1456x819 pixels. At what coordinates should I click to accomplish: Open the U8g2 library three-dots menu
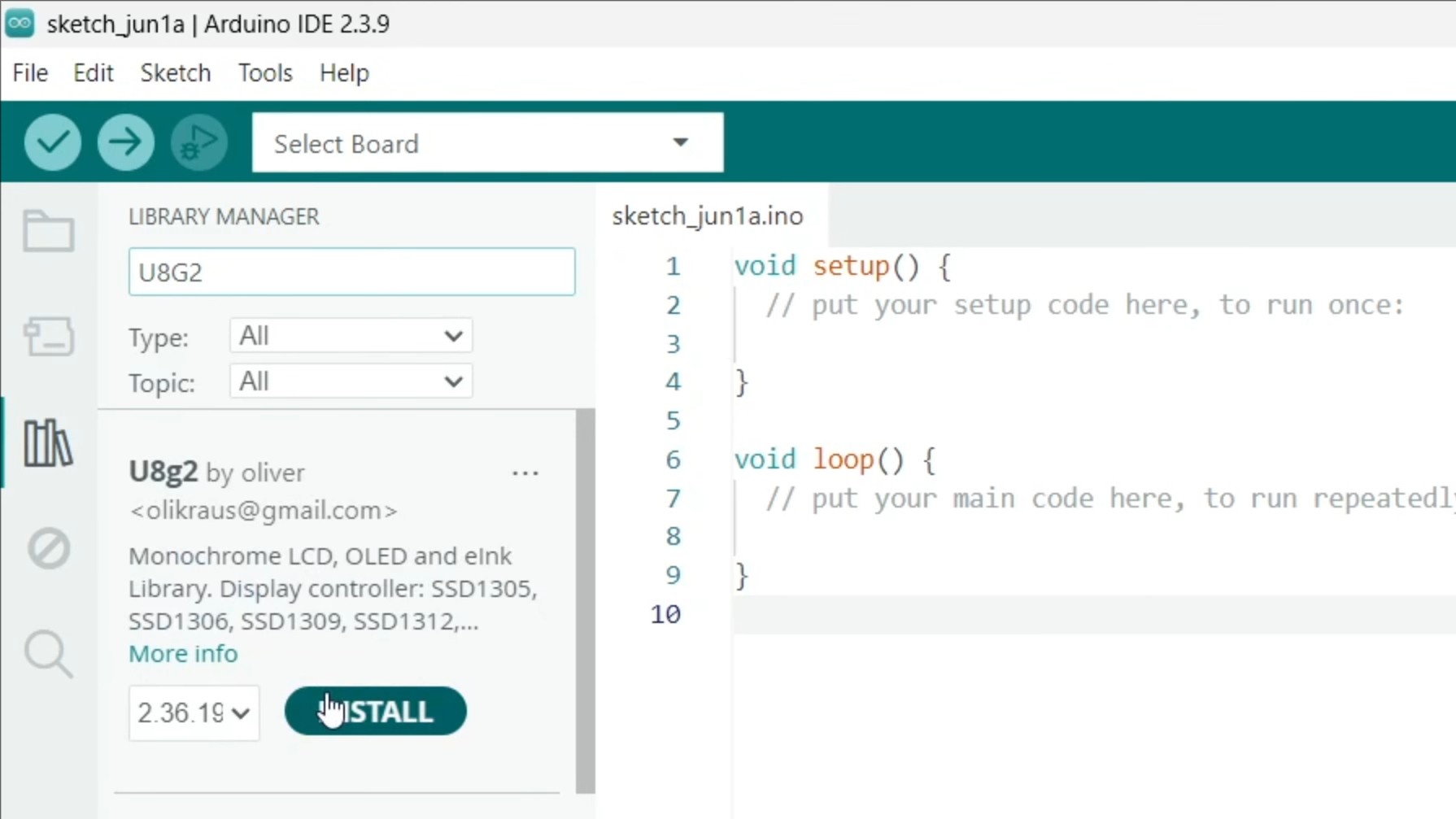525,473
